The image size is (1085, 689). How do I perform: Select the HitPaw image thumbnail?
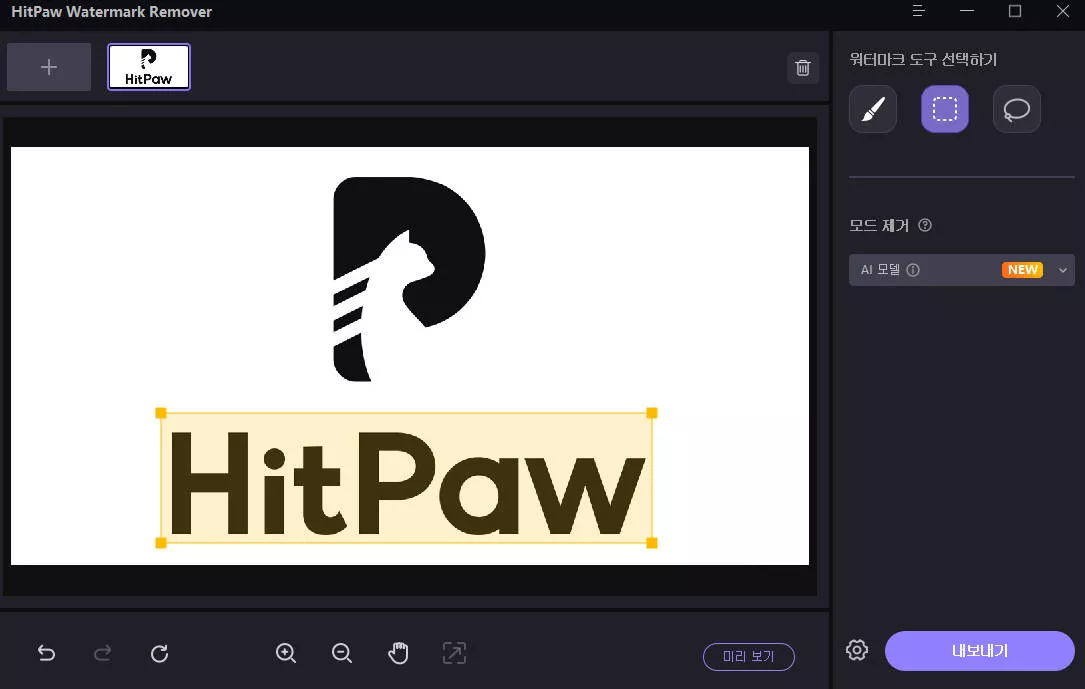tap(148, 66)
